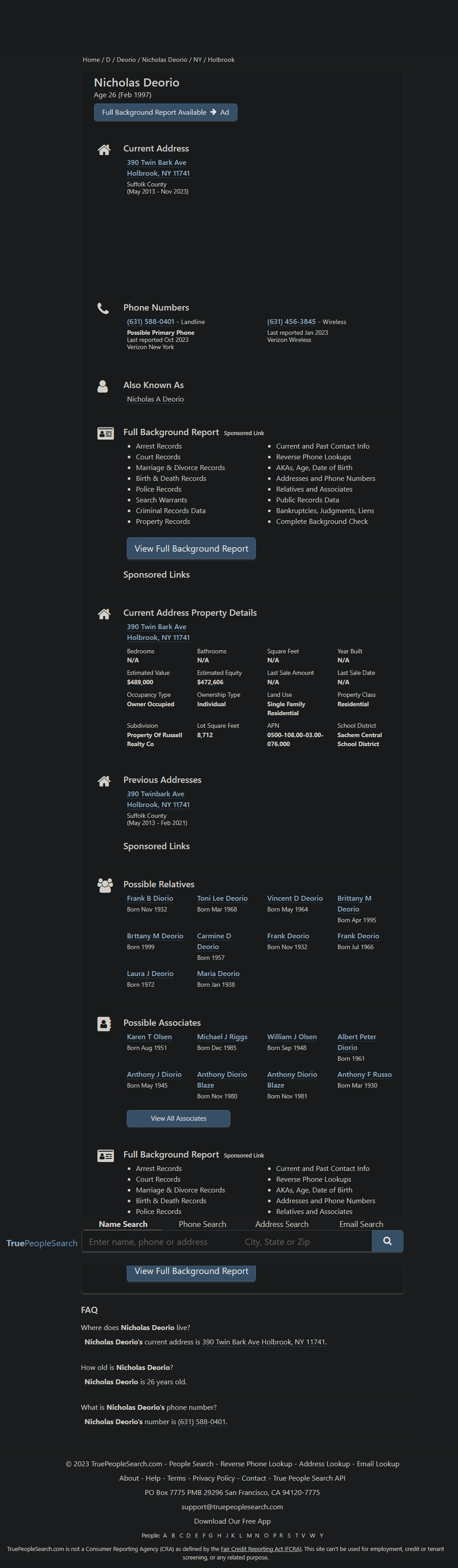Click the person icon beside Also Known As

point(103,386)
